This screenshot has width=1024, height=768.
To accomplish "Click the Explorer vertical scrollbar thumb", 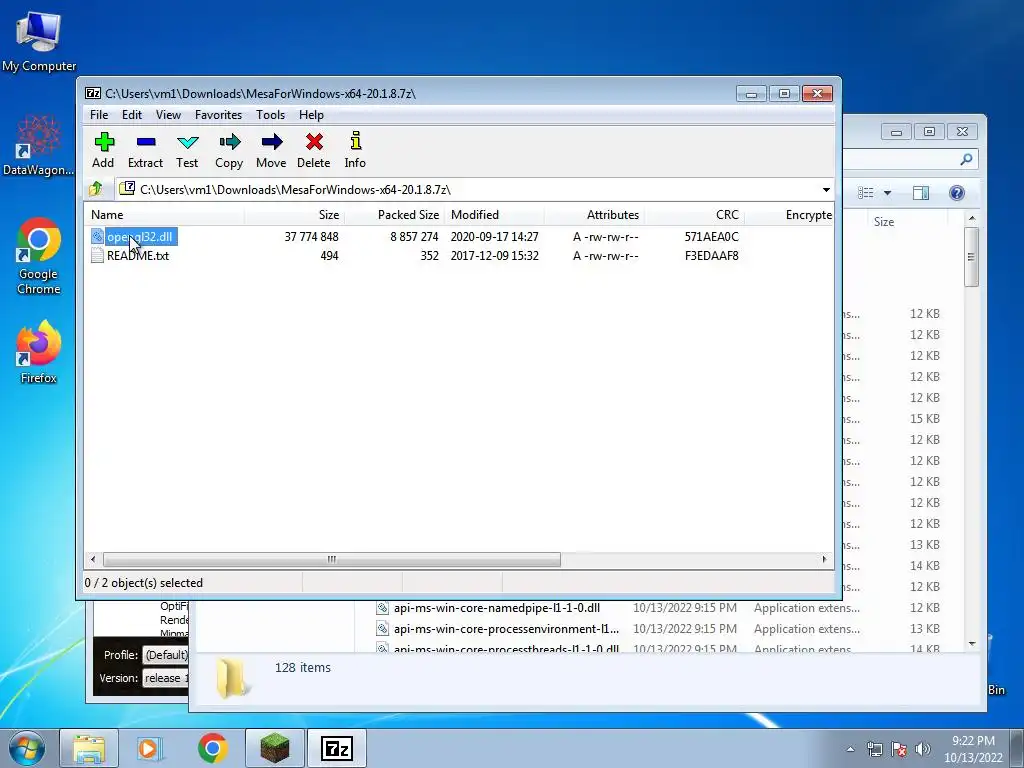I will point(972,257).
